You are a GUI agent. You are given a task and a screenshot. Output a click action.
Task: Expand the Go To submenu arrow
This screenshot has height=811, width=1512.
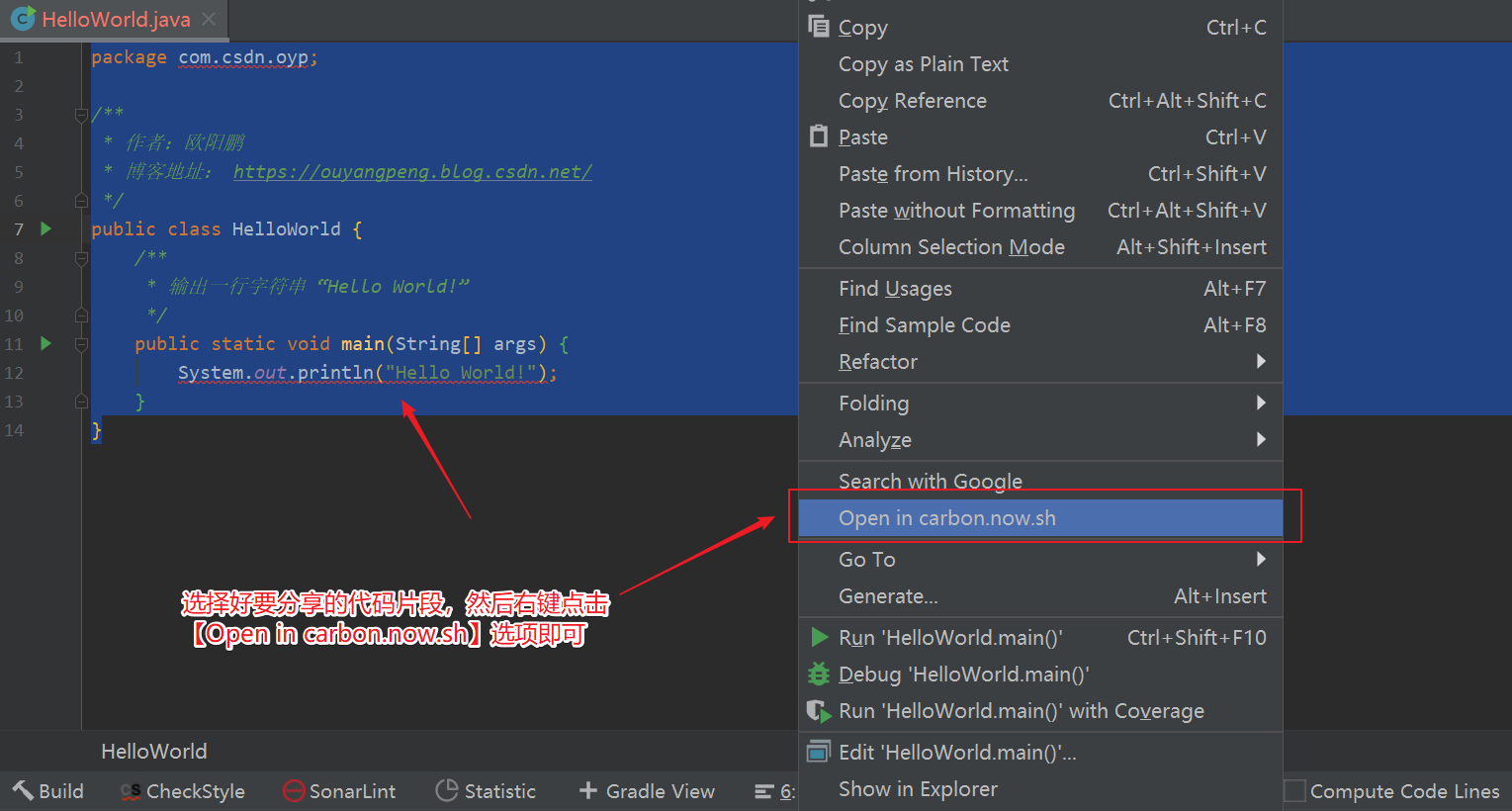point(1261,559)
